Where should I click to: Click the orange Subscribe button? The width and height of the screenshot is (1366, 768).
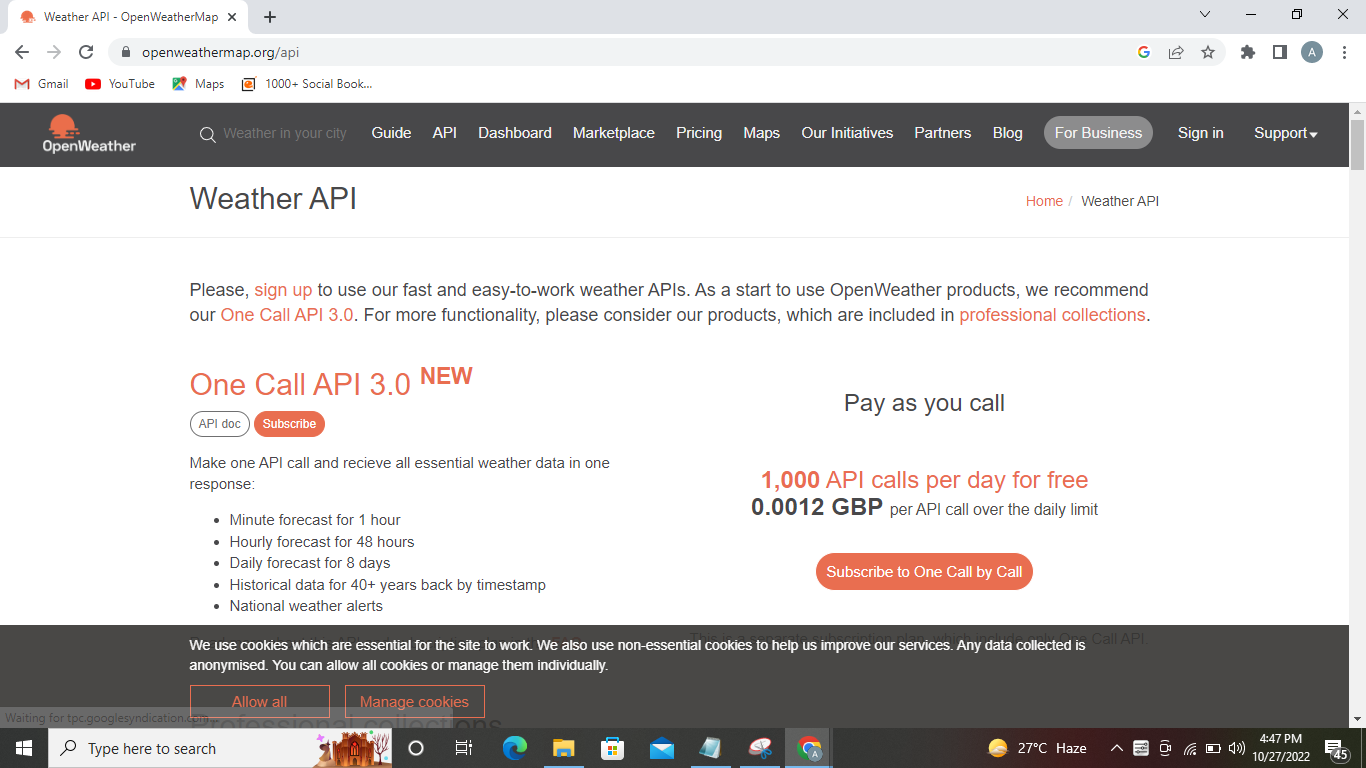(x=289, y=424)
